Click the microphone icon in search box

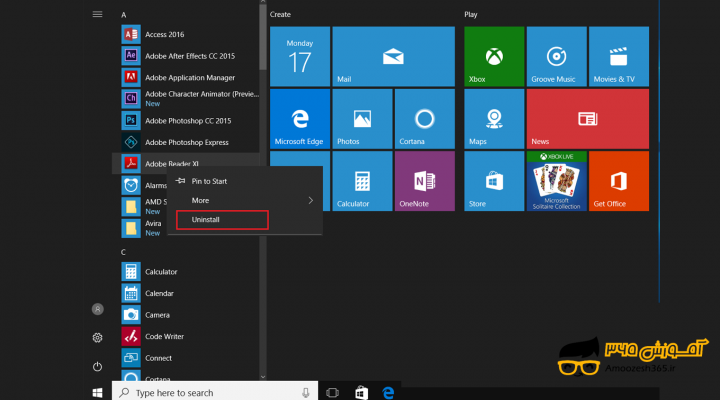(x=306, y=393)
